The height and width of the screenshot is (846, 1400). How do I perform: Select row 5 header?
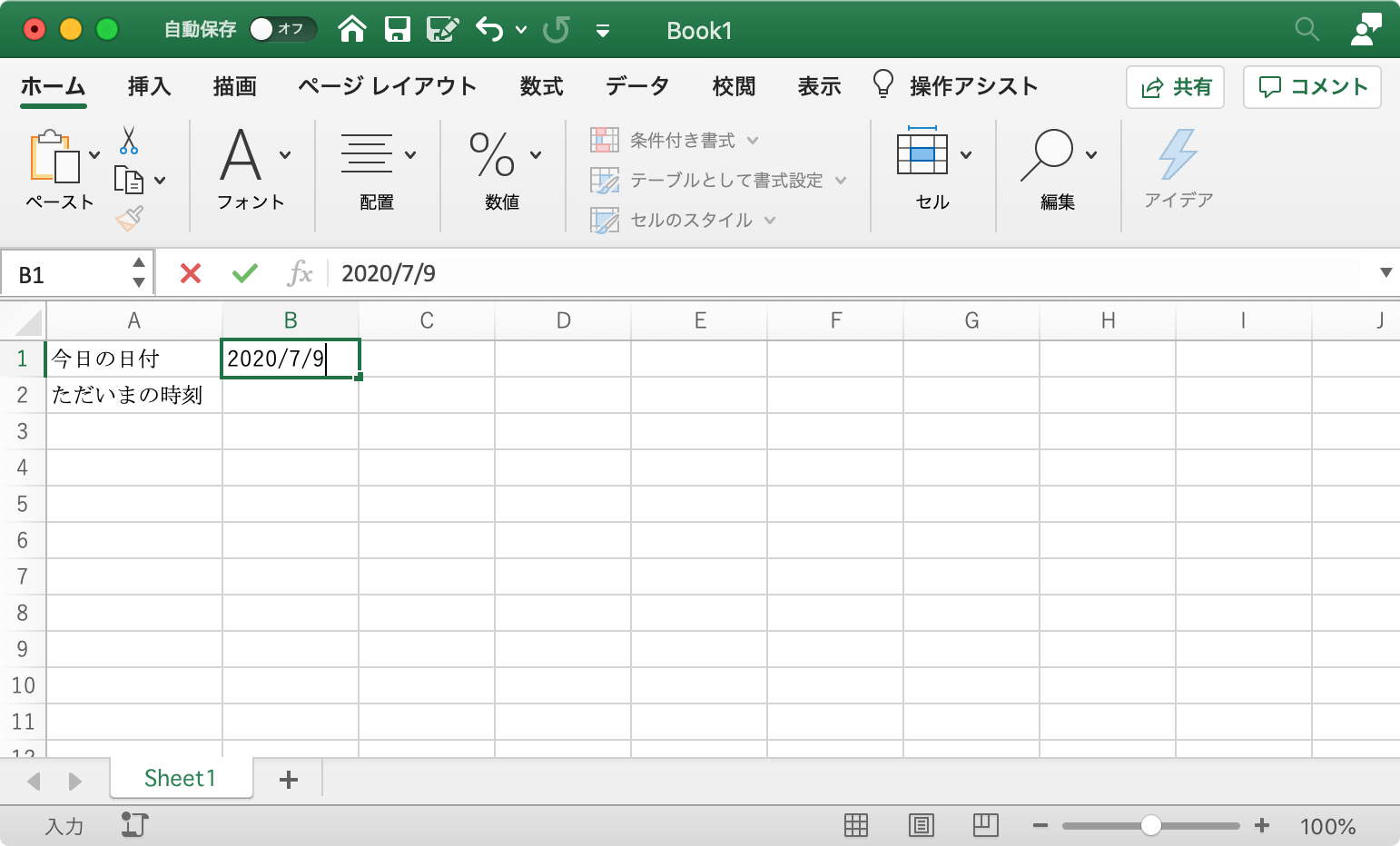tap(23, 504)
